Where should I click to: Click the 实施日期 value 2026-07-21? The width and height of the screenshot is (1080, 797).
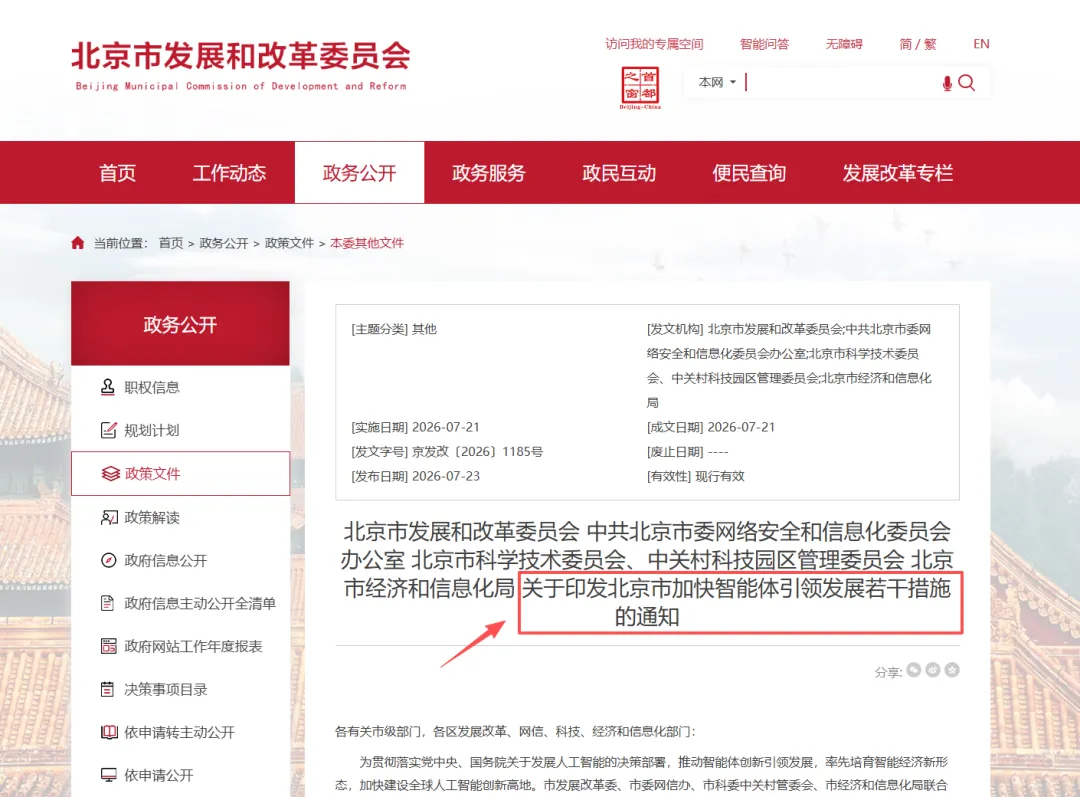click(x=446, y=427)
